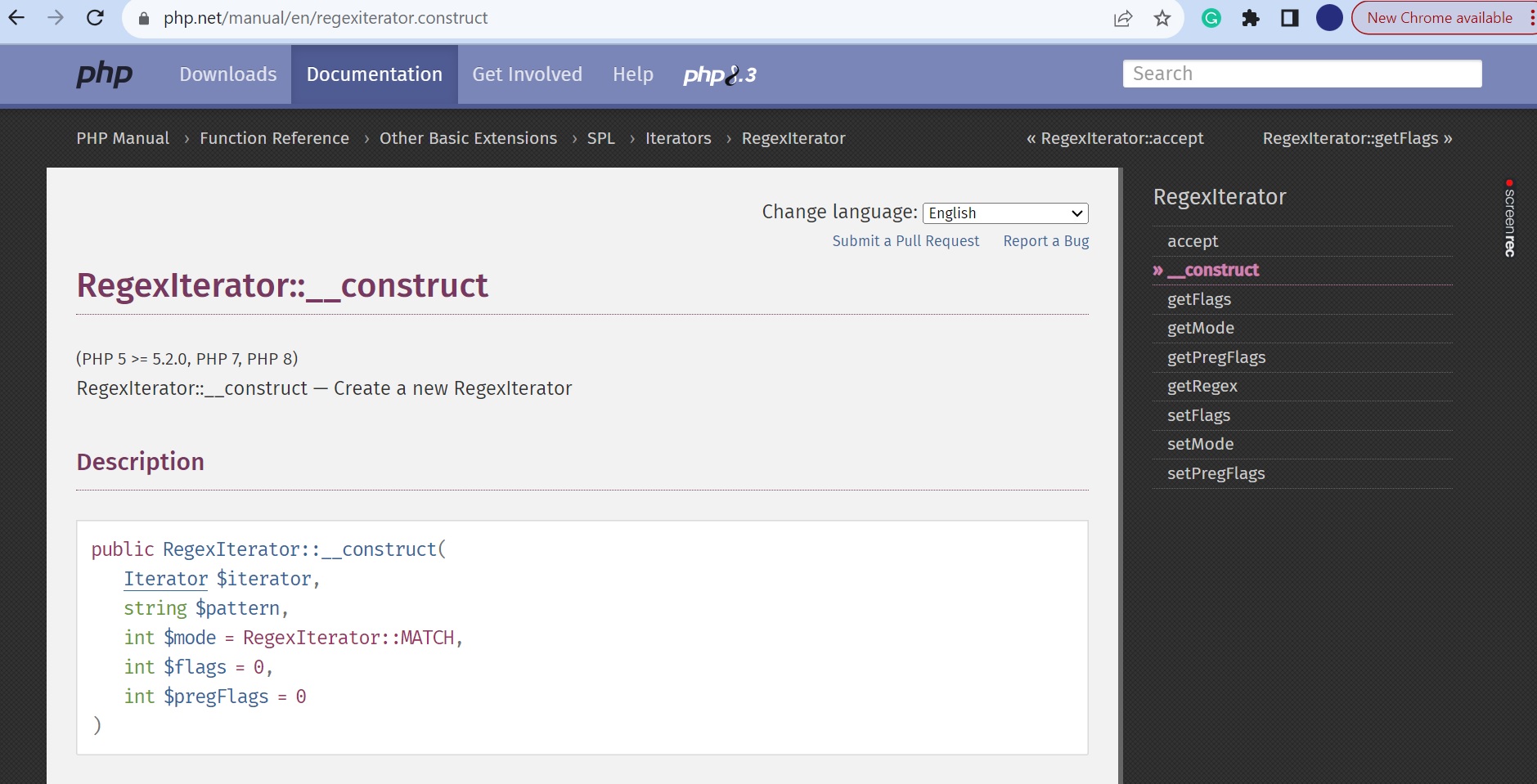The image size is (1537, 784).
Task: Click the Search input field
Action: coord(1302,74)
